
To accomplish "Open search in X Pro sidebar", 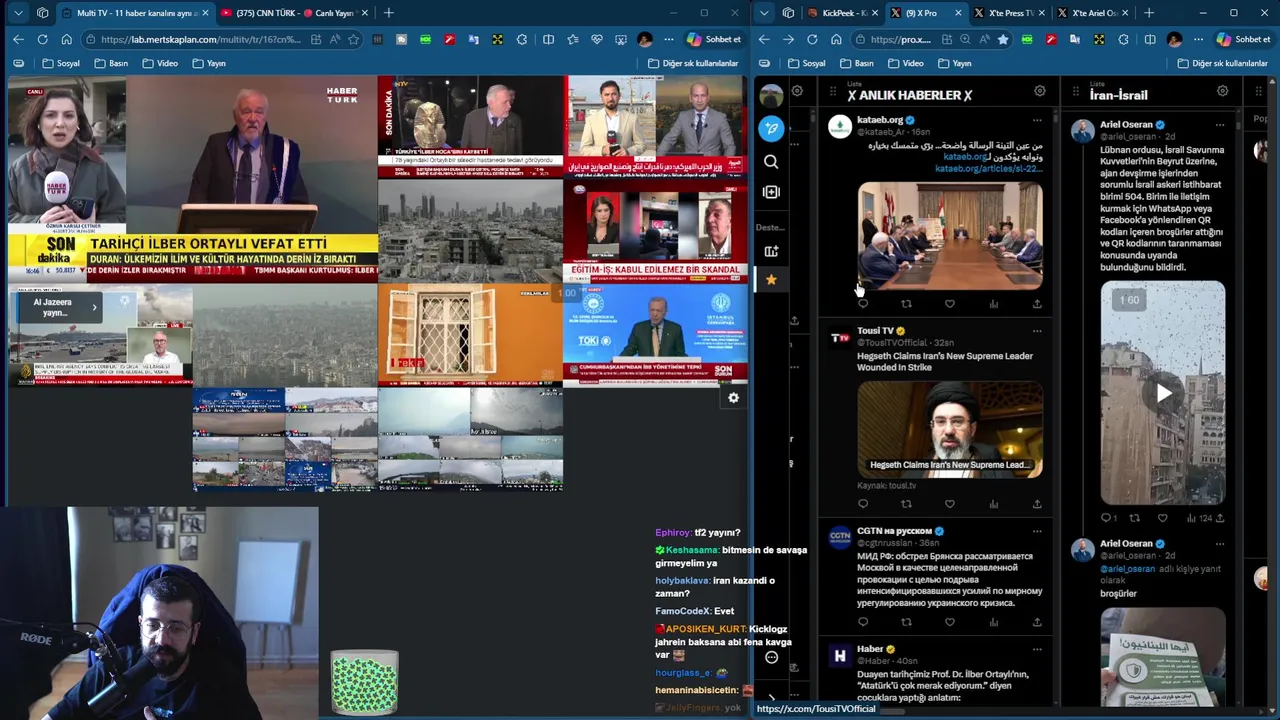I will (x=771, y=161).
